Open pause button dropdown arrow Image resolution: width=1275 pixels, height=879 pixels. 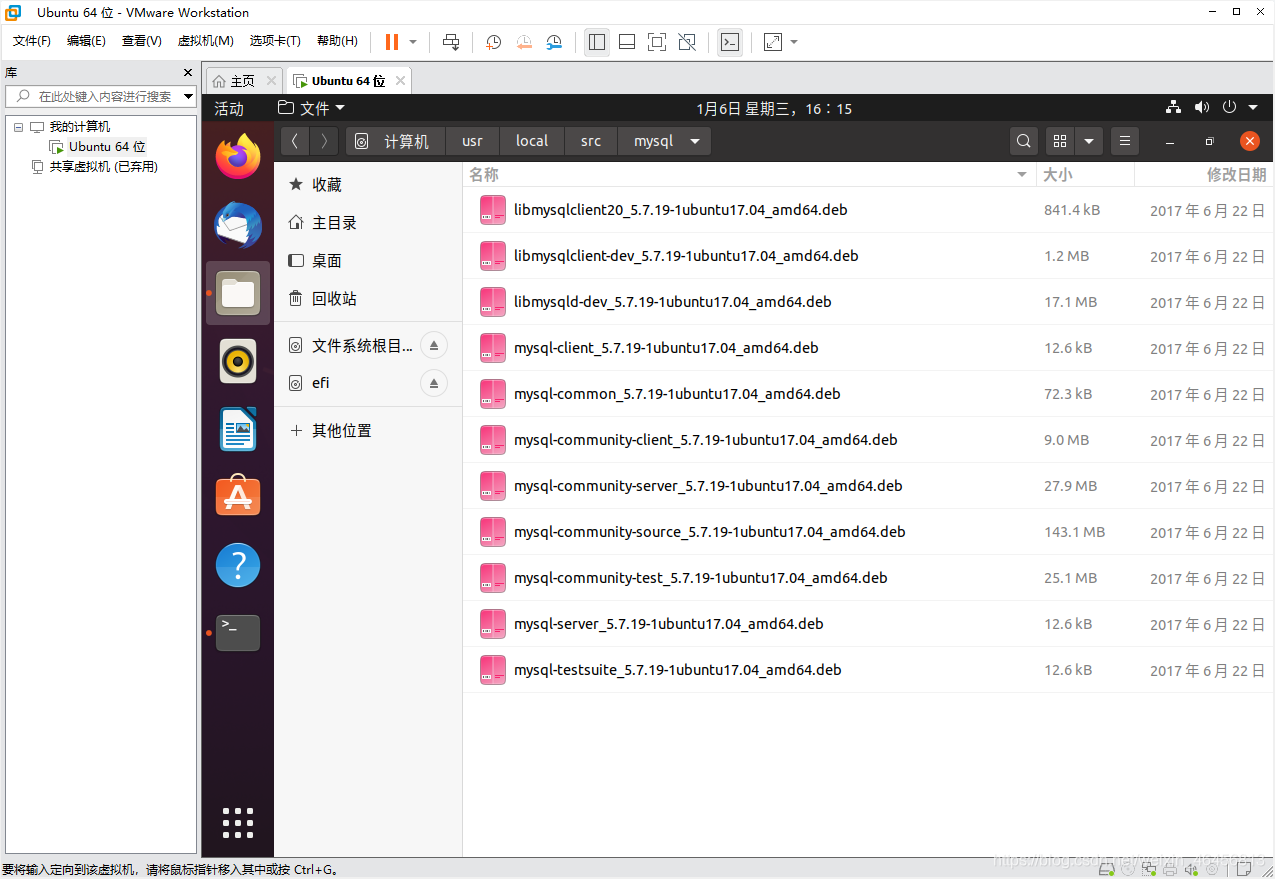click(x=413, y=42)
